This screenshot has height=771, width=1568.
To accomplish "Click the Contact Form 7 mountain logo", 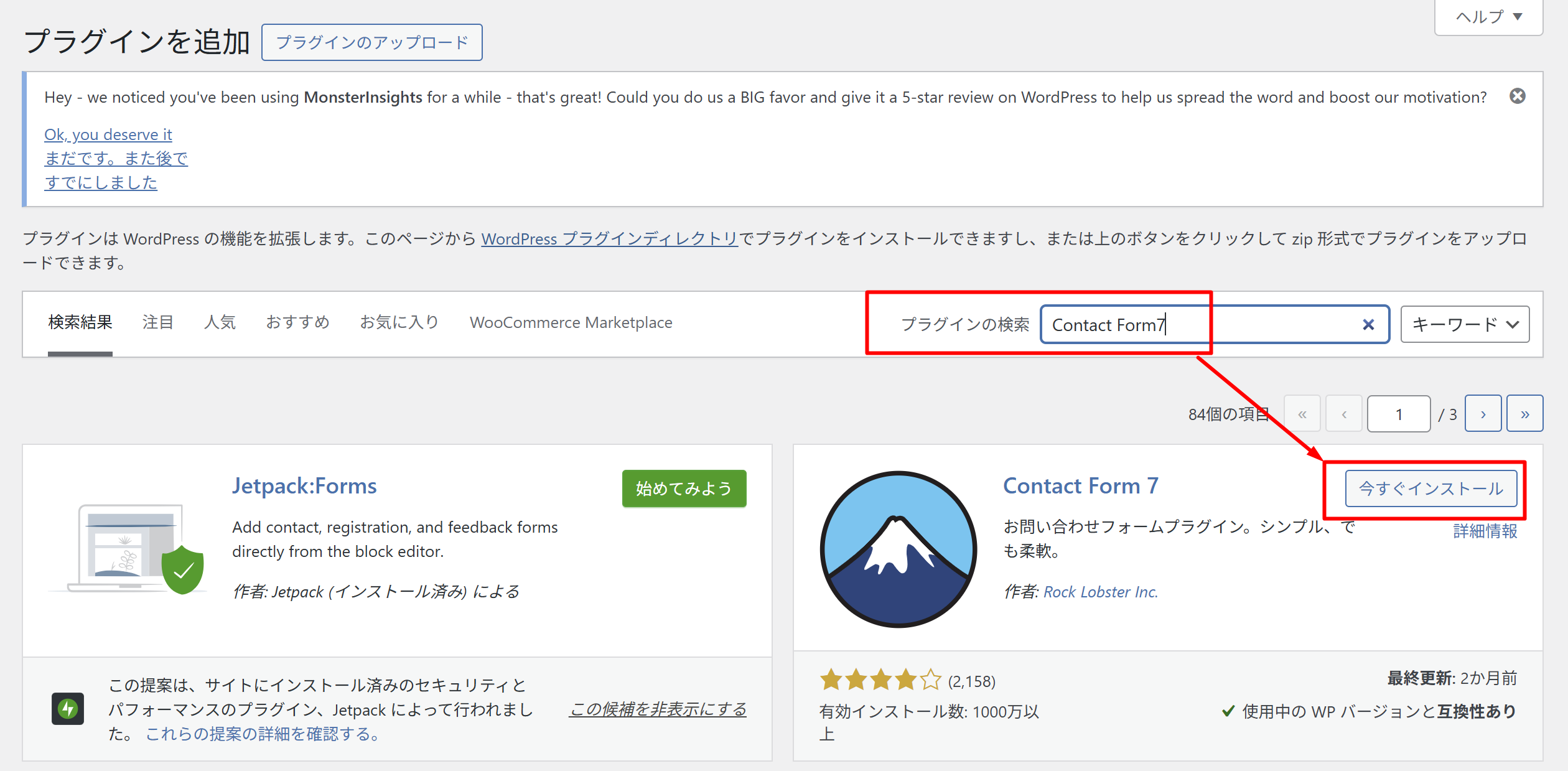I will coord(898,549).
